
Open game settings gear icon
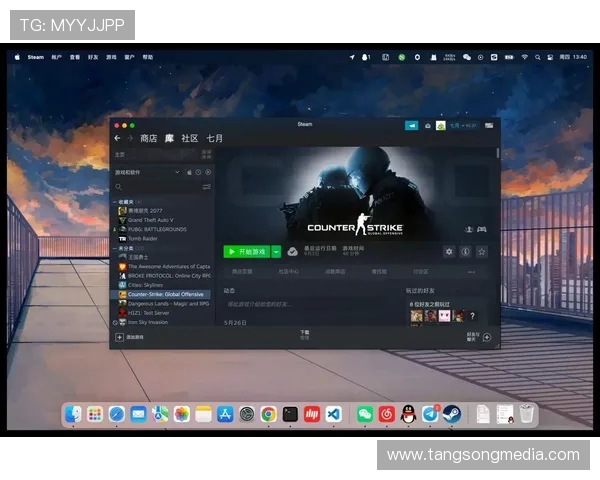[449, 252]
